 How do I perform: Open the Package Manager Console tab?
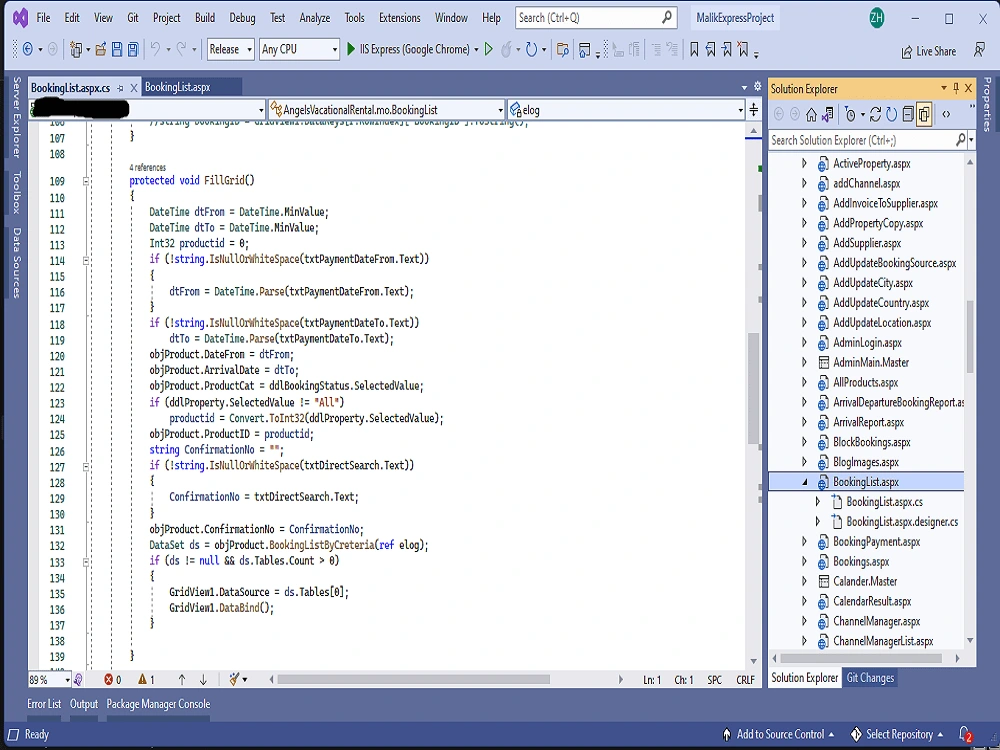[x=158, y=704]
